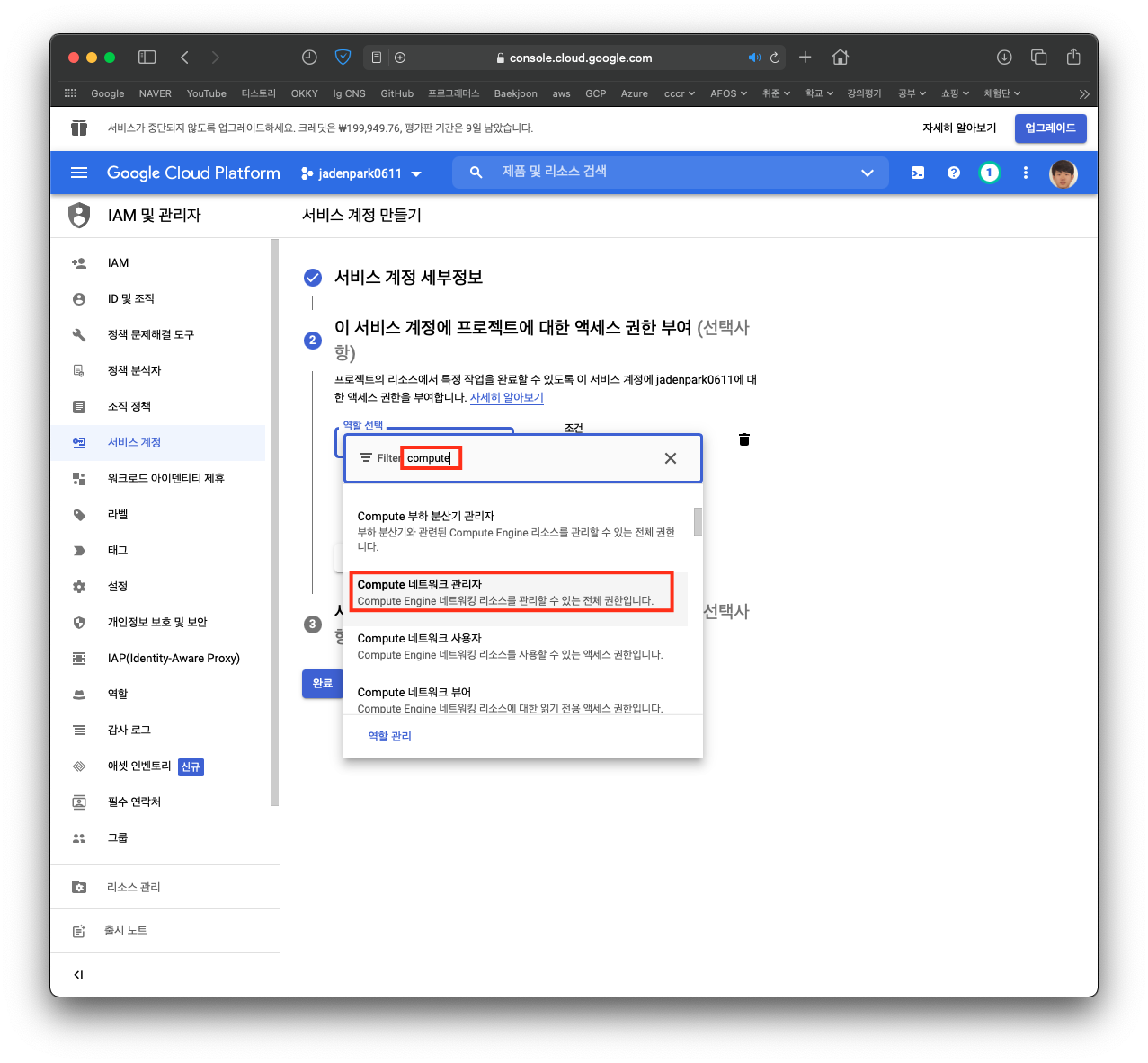Show the tab overview icon
Viewport: 1148px width, 1063px height.
pyautogui.click(x=1039, y=58)
